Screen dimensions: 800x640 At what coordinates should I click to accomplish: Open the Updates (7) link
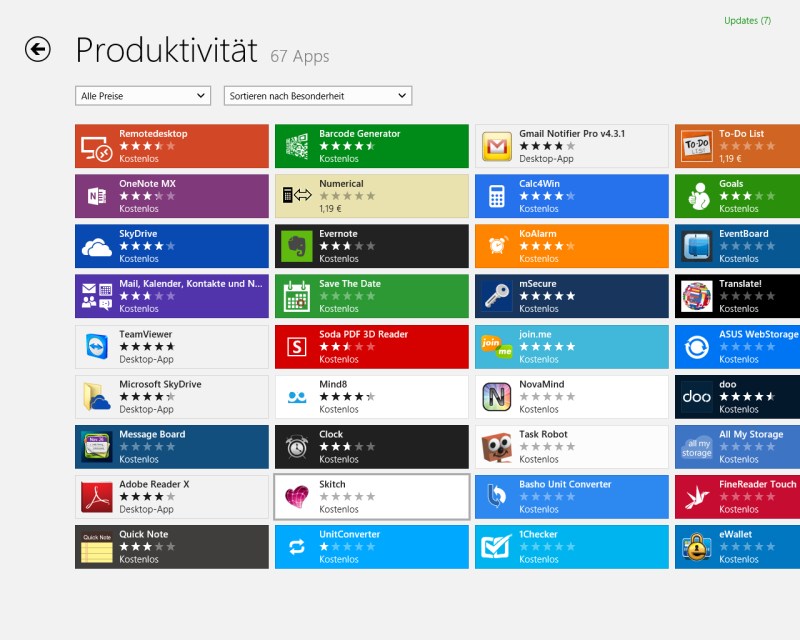click(747, 20)
